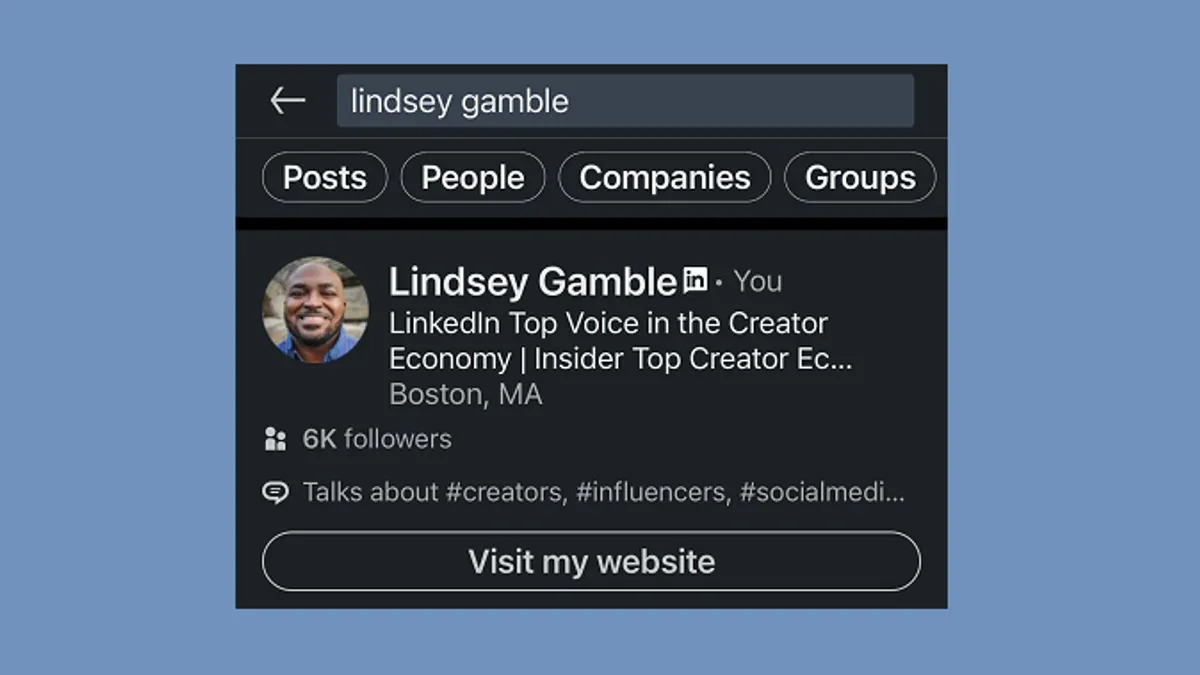Open the Lindsey Gamble name link

pyautogui.click(x=533, y=282)
